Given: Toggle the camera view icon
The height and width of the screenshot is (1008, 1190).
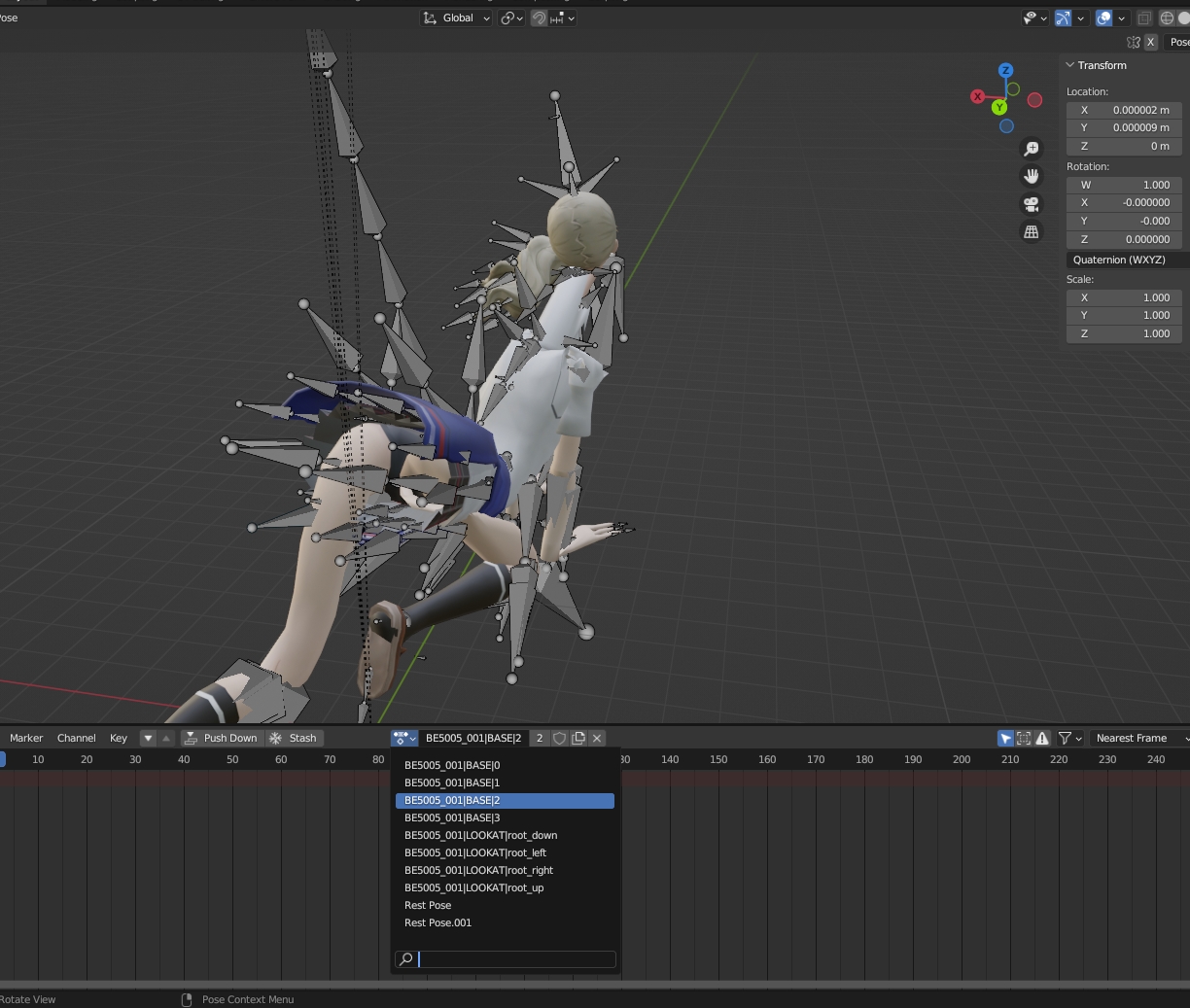Looking at the screenshot, I should tap(1031, 204).
